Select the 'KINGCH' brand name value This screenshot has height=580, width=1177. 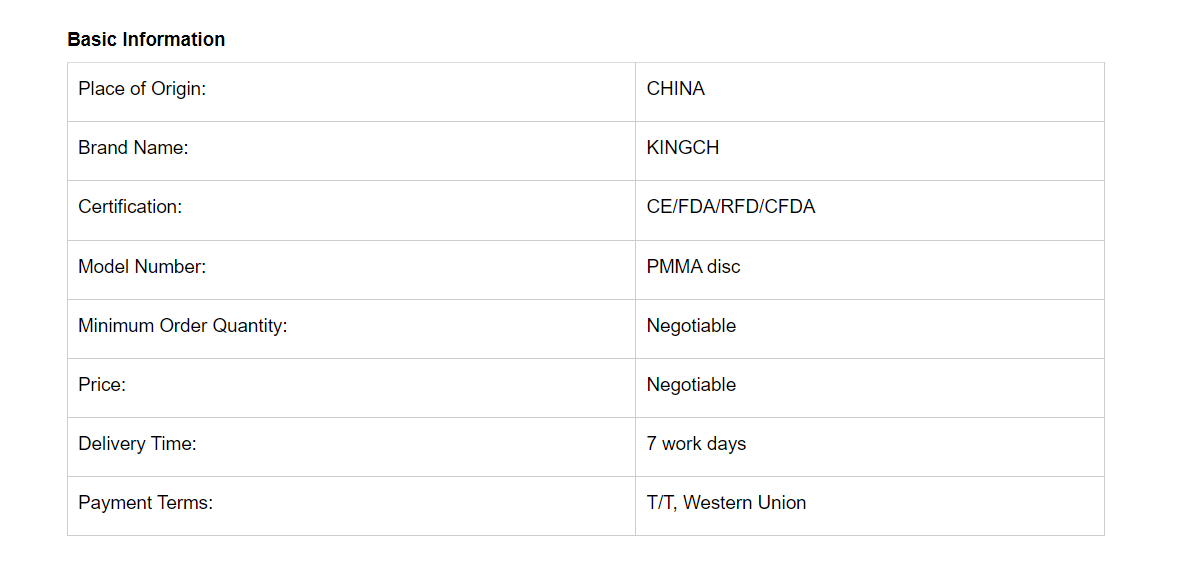[x=683, y=148]
